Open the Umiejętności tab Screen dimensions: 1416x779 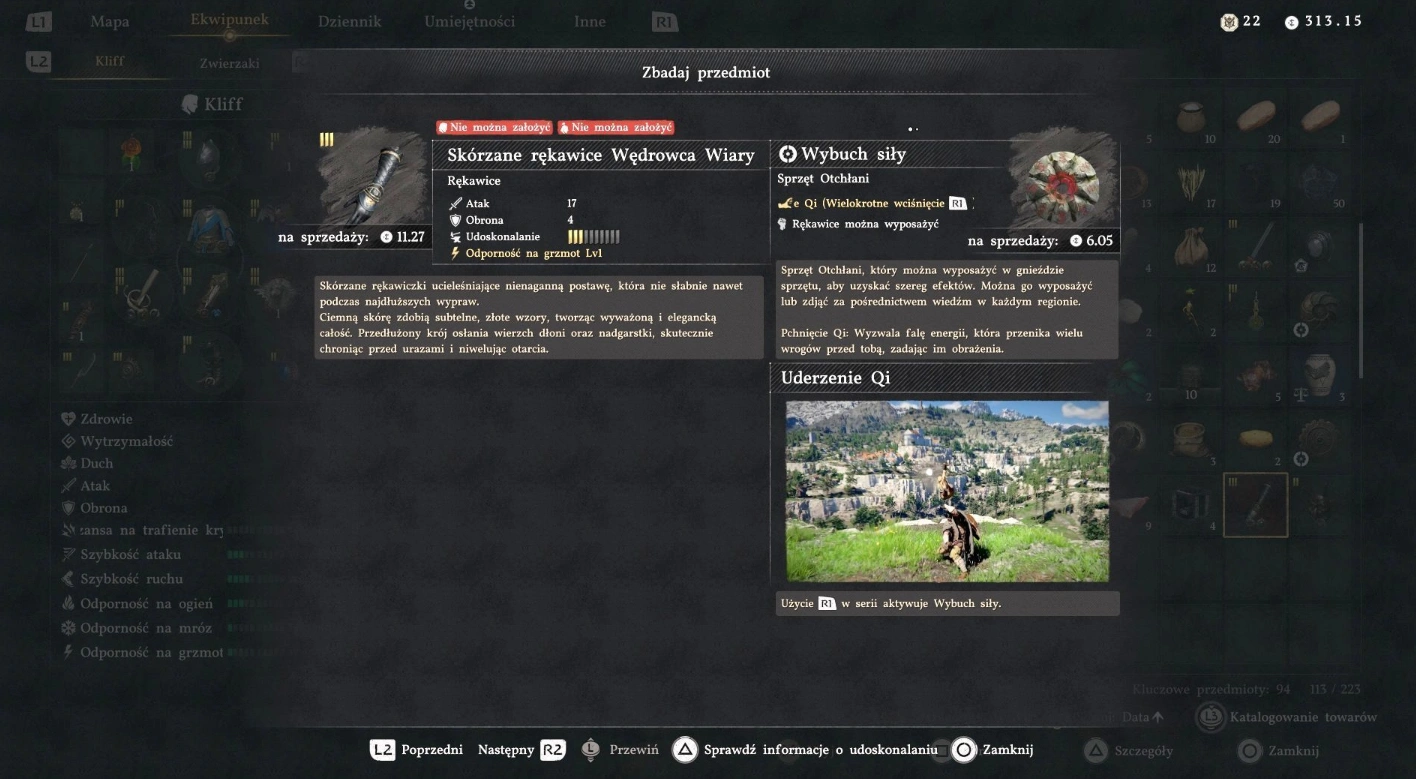click(469, 21)
